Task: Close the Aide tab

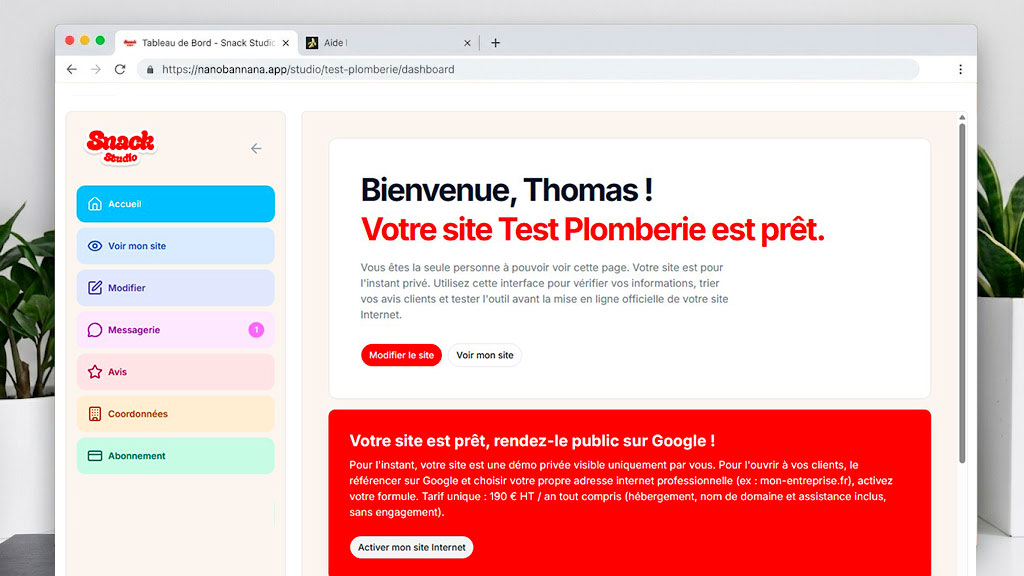Action: 467,42
